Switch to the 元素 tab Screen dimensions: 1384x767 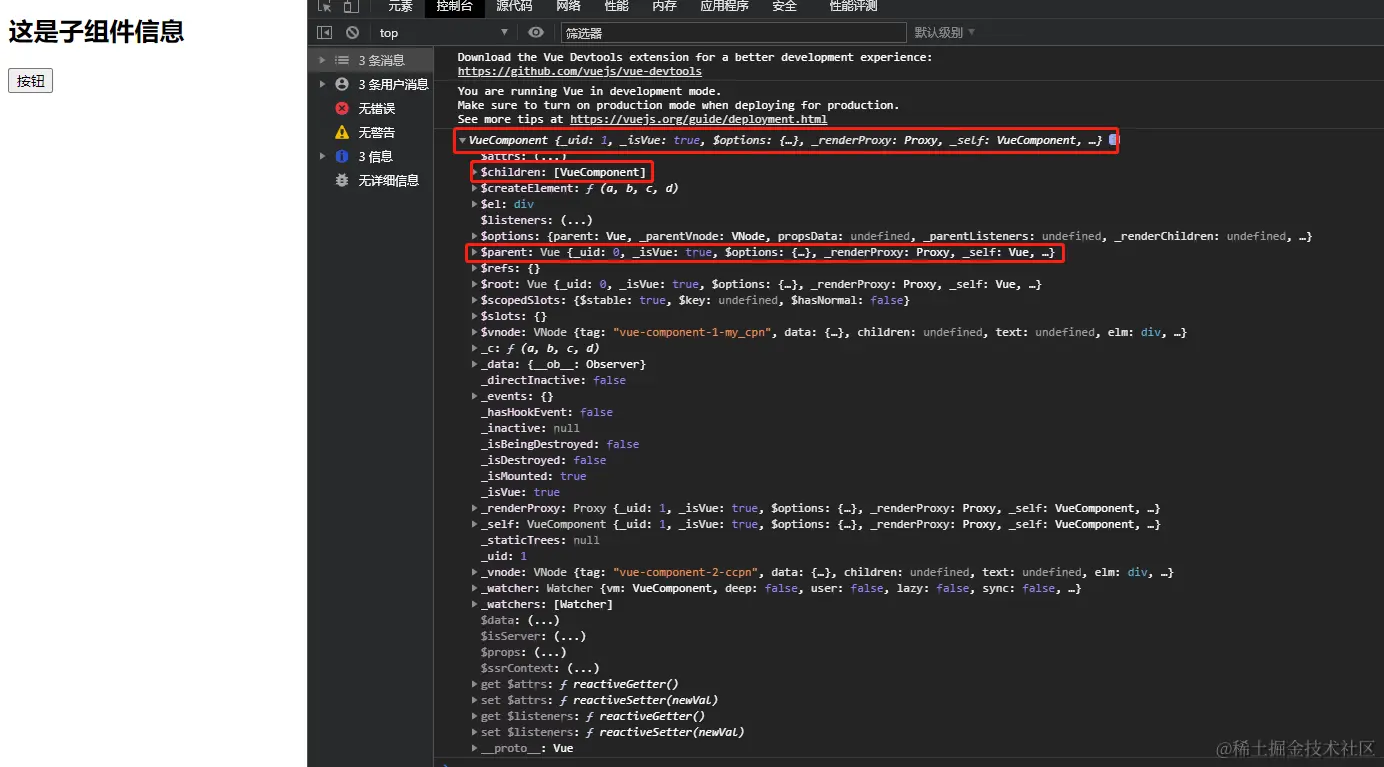click(400, 6)
